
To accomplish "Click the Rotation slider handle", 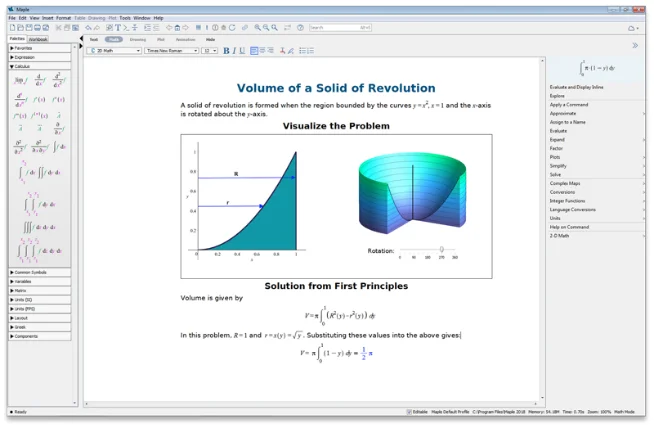I will coord(442,249).
